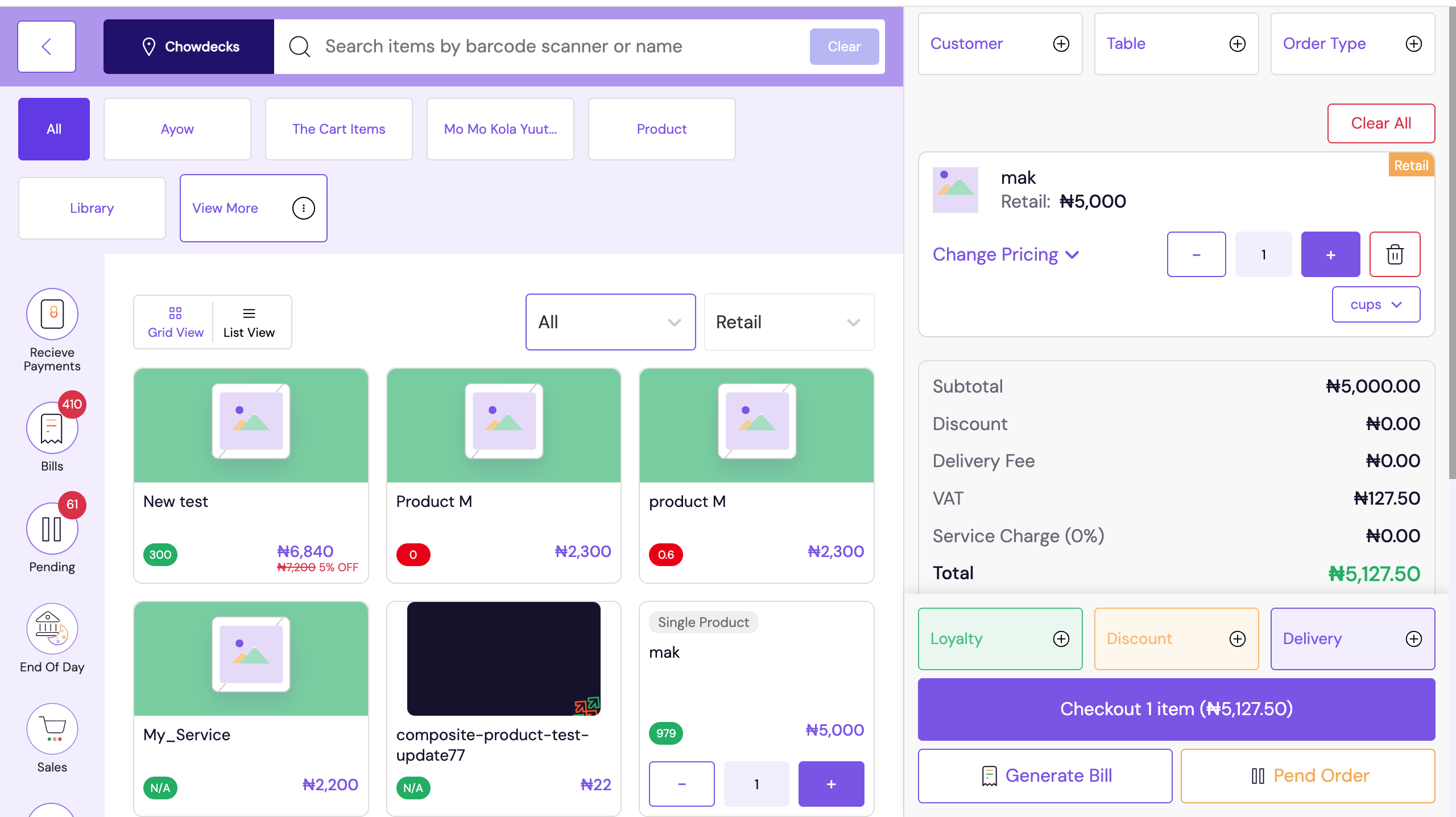This screenshot has height=817, width=1456.
Task: Click plus icon next to Customer
Action: coord(1061,44)
